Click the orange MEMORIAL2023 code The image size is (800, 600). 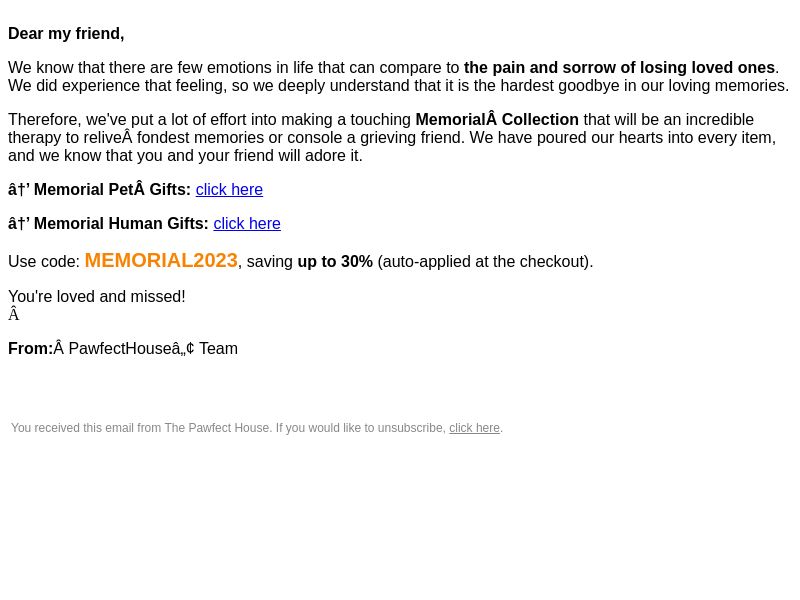(161, 261)
